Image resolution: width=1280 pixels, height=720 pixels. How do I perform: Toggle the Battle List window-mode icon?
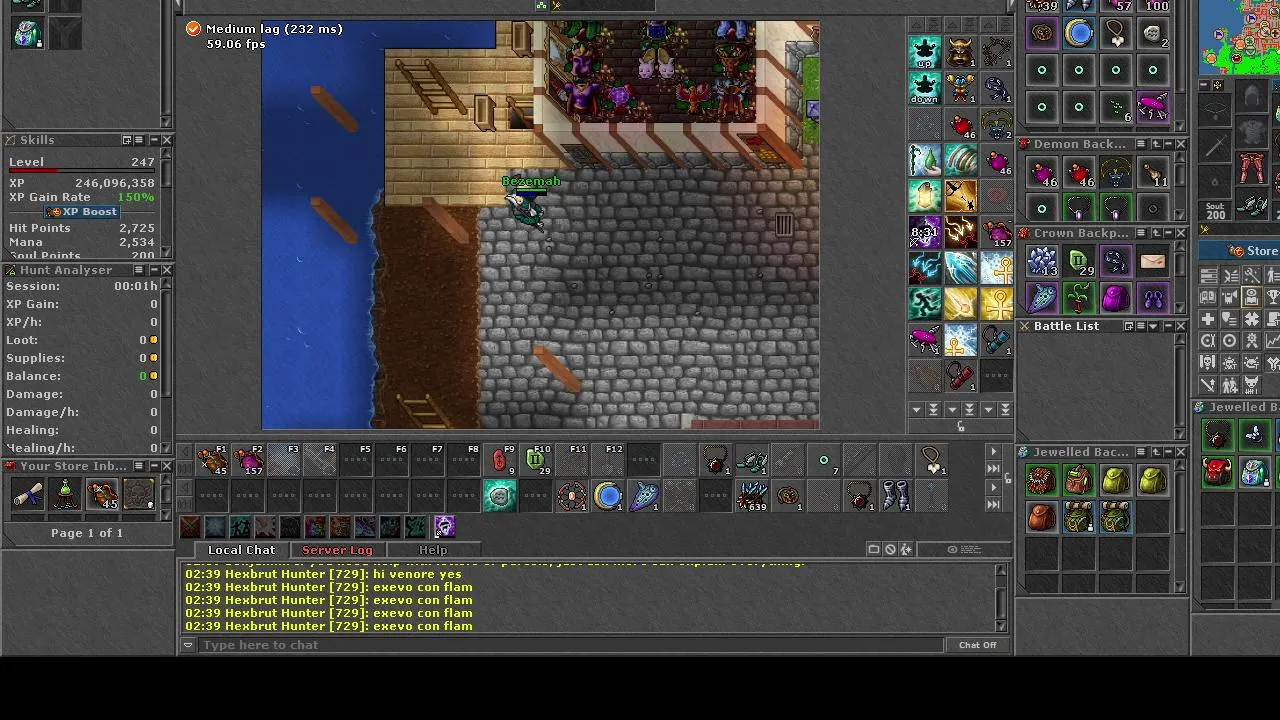pos(1129,326)
